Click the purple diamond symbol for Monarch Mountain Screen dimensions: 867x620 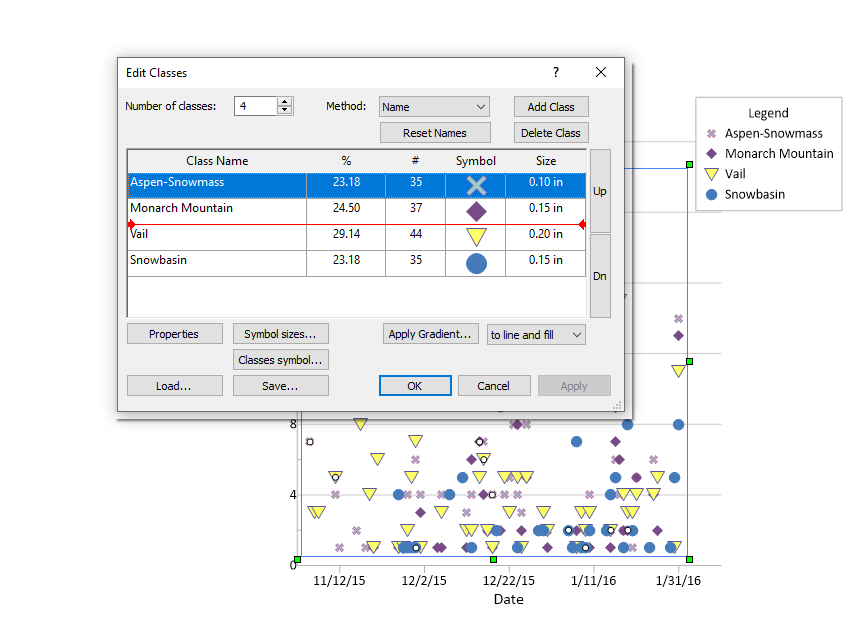(x=475, y=211)
